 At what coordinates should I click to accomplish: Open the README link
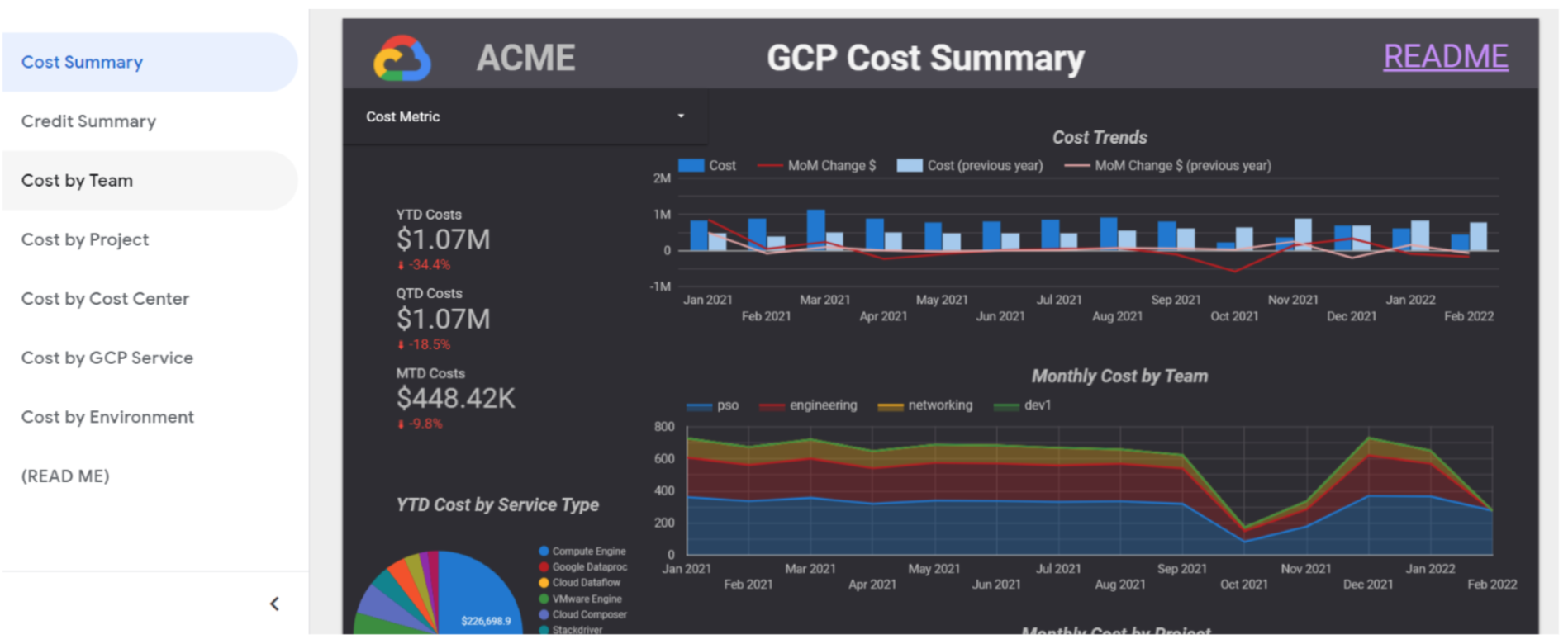(1446, 56)
